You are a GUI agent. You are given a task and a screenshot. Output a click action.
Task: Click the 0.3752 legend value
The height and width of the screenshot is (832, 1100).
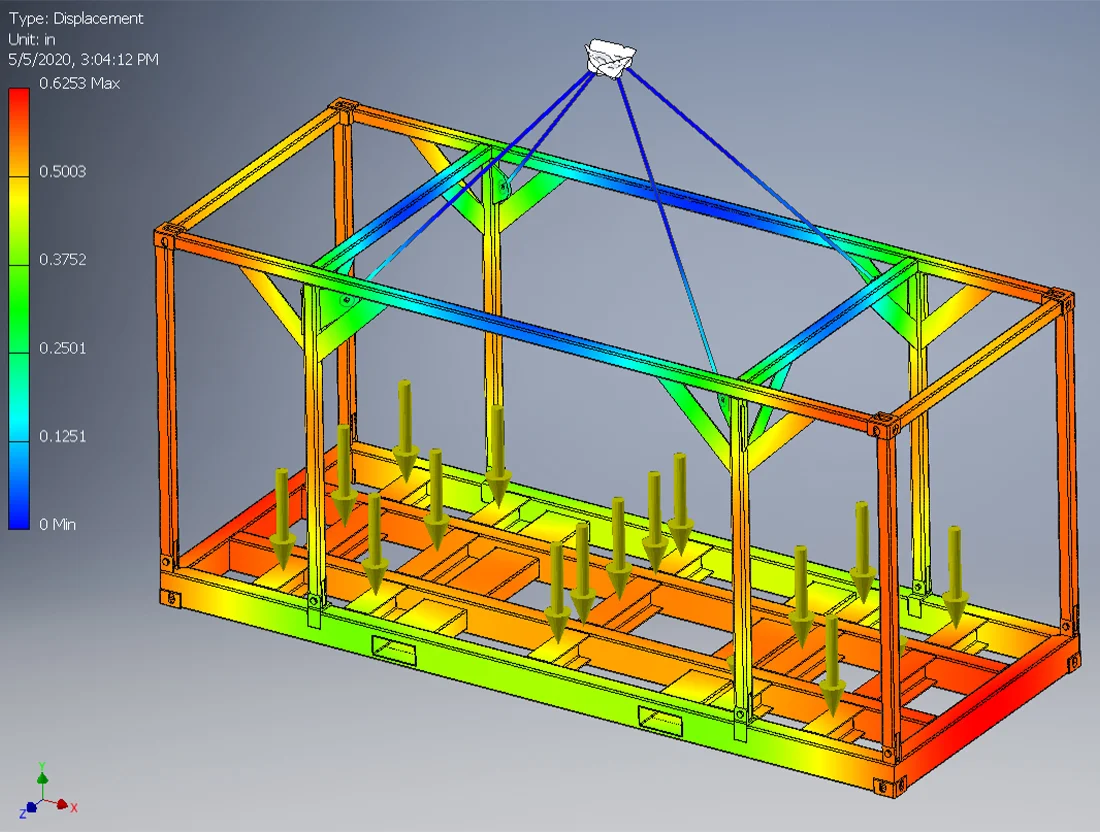[62, 260]
